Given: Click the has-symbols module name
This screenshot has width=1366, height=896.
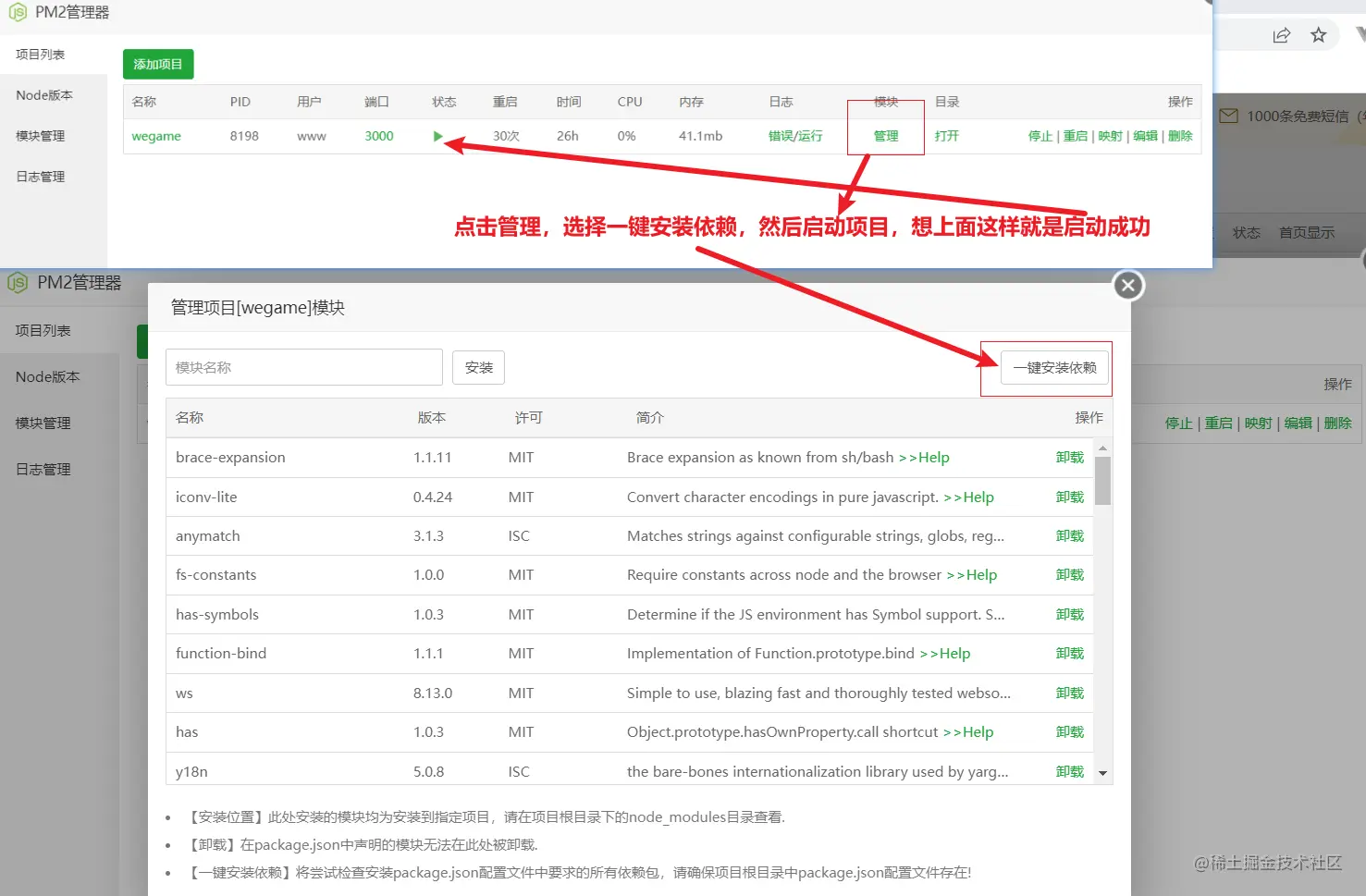Looking at the screenshot, I should [217, 615].
